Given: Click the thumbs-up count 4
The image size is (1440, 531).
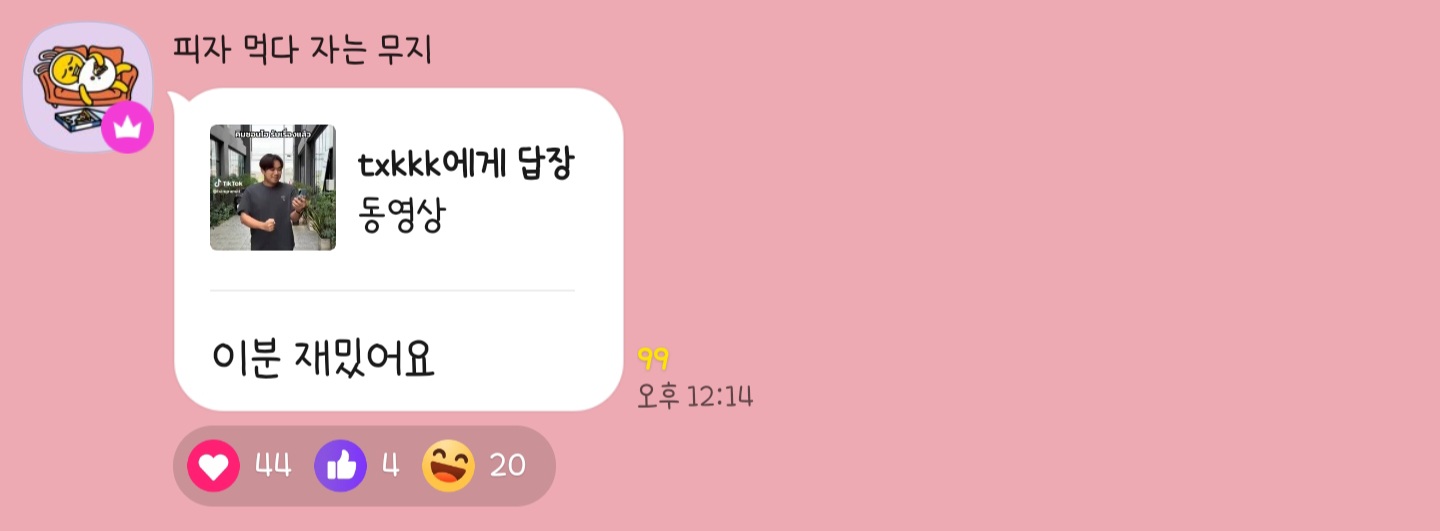Looking at the screenshot, I should [390, 466].
